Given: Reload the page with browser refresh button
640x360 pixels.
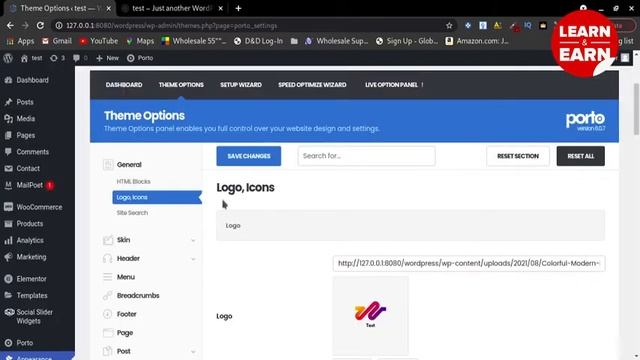Looking at the screenshot, I should [40, 25].
